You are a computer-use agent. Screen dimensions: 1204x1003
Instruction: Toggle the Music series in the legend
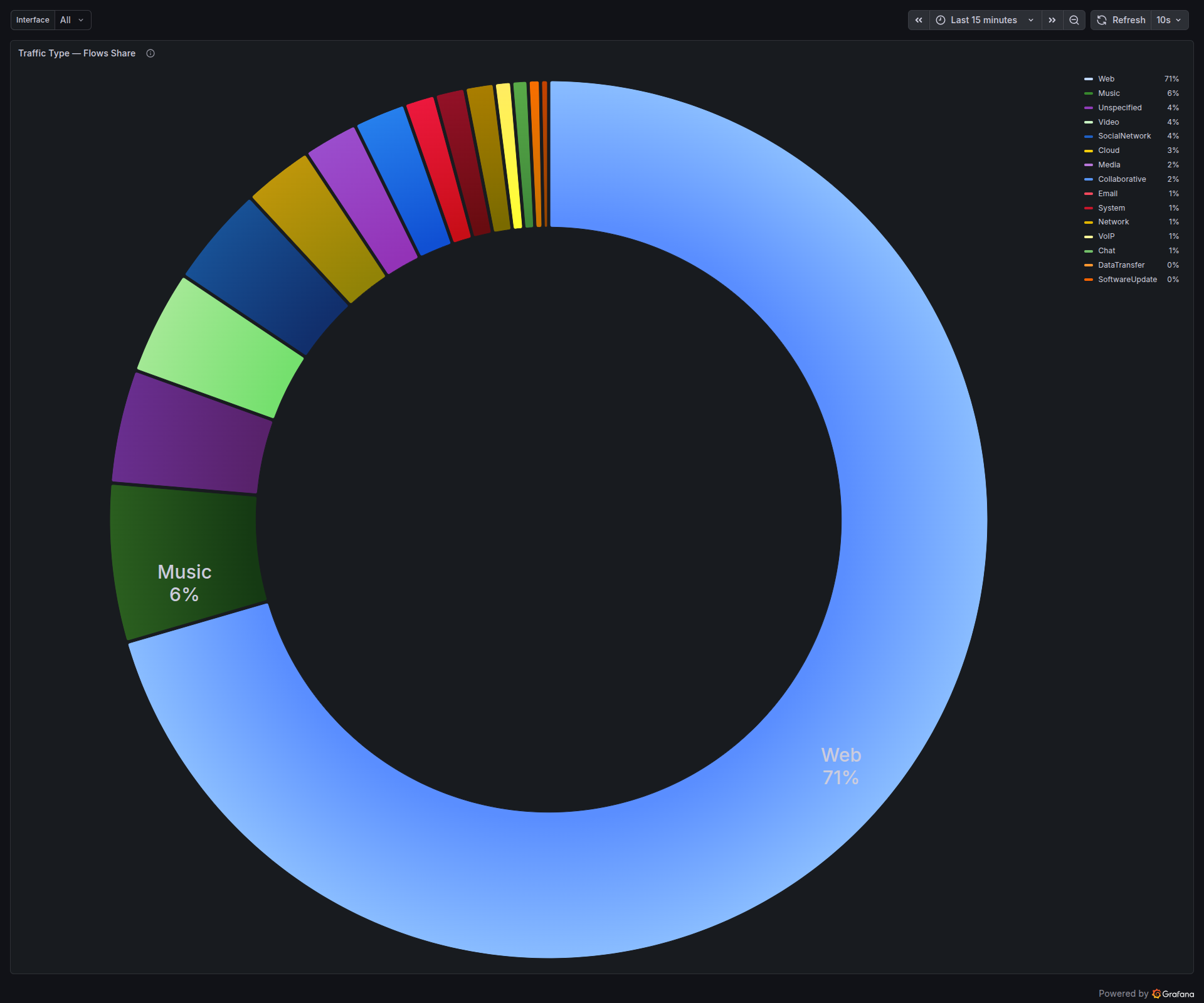tap(1108, 93)
